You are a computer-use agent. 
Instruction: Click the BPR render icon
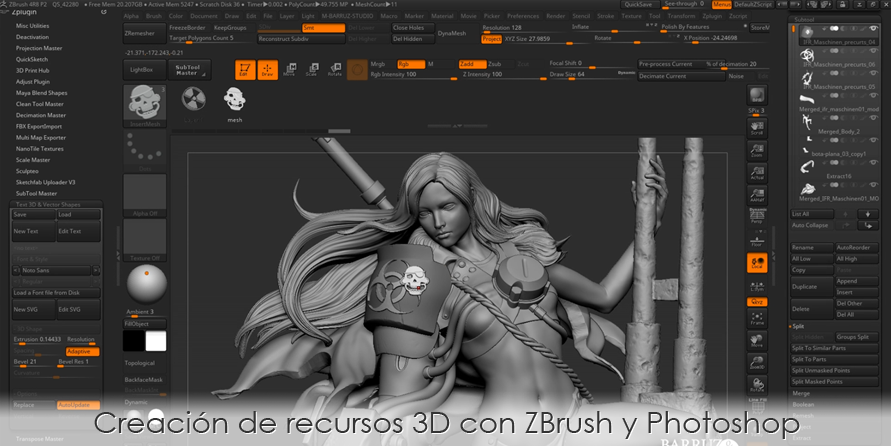pos(757,95)
